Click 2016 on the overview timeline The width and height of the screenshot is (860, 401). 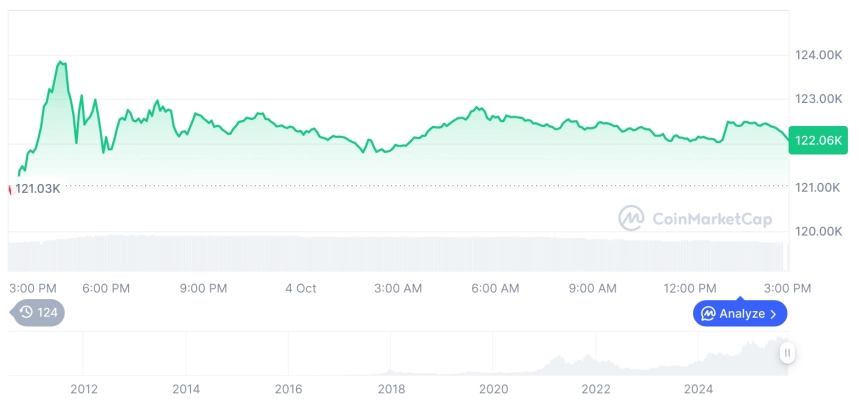(x=288, y=388)
